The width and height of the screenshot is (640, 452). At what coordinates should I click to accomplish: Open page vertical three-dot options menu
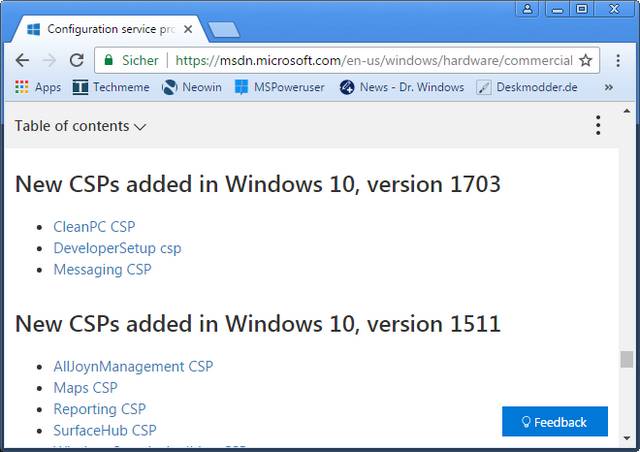(x=598, y=125)
